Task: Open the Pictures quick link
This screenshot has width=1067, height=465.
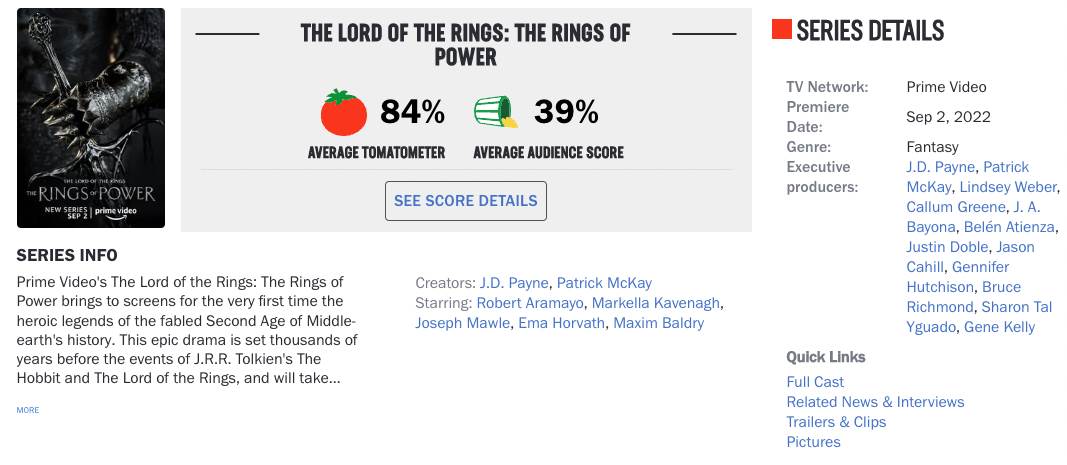Action: pyautogui.click(x=813, y=442)
